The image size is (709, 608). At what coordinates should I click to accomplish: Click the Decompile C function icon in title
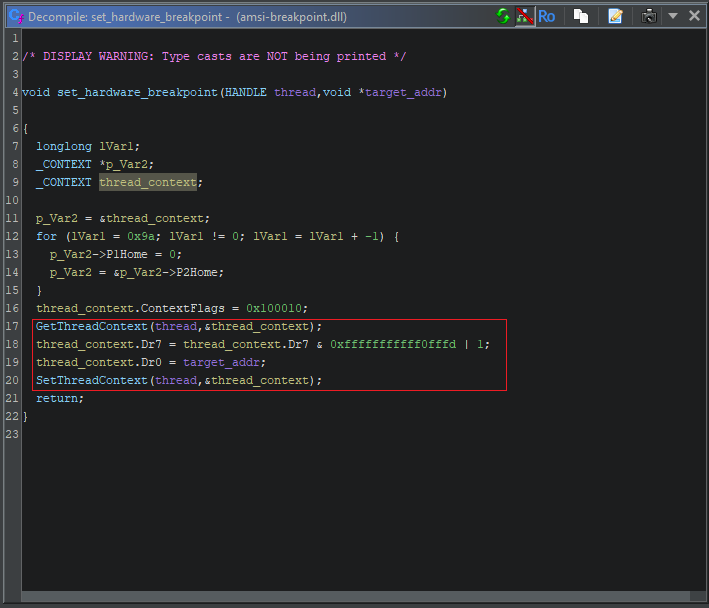[16, 17]
